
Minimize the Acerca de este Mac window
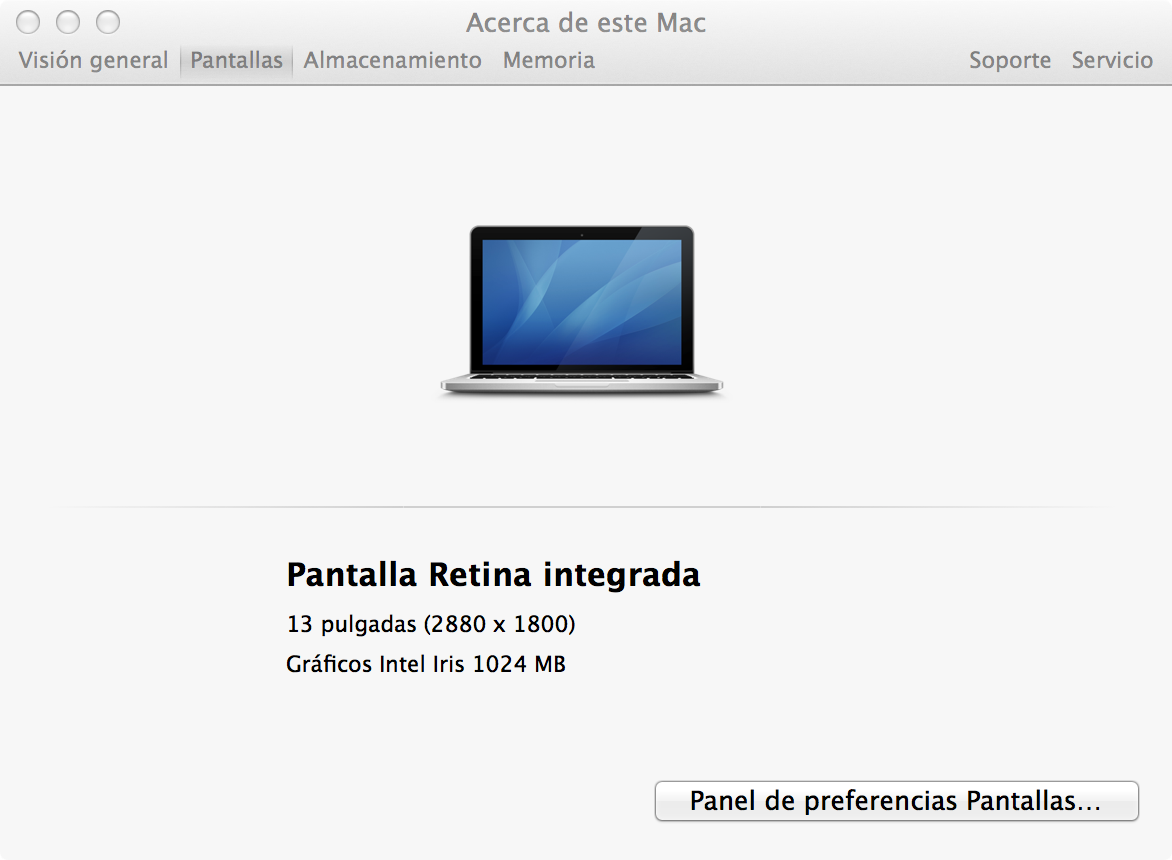click(68, 22)
